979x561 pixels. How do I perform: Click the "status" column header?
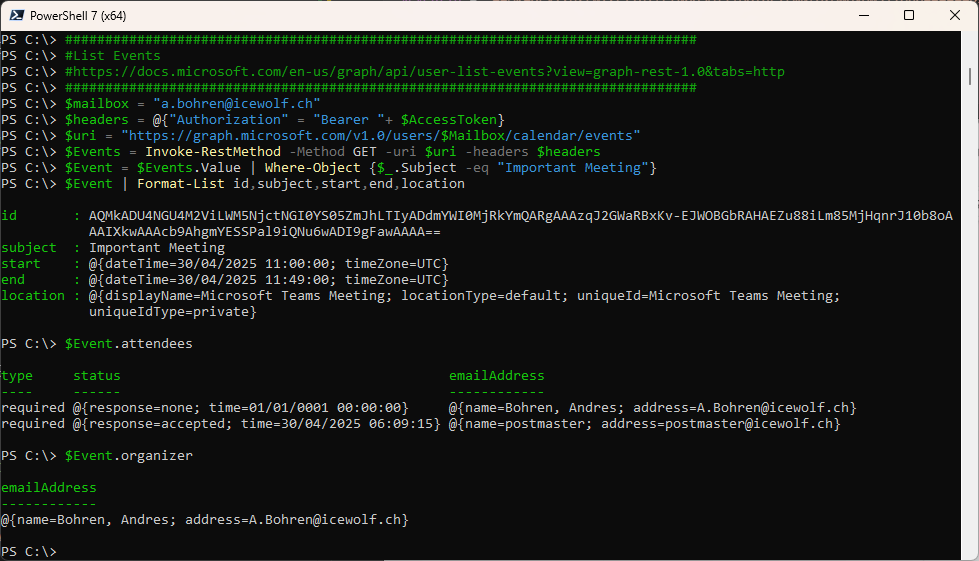(97, 376)
